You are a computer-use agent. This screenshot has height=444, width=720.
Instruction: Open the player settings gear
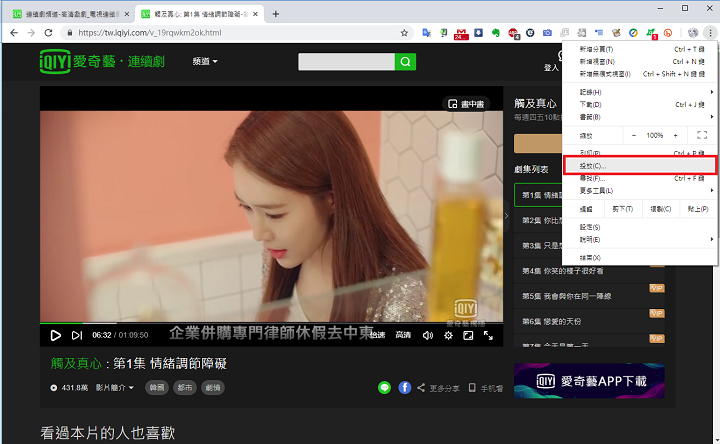coord(449,335)
